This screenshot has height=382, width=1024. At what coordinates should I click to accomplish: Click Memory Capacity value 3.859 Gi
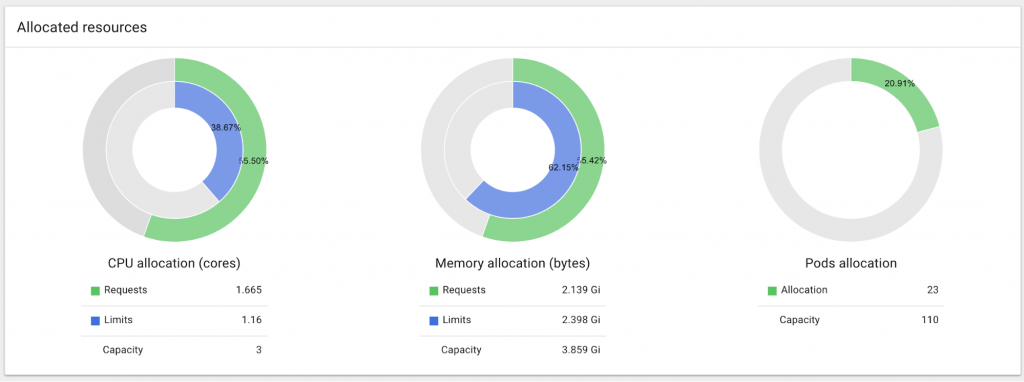pyautogui.click(x=581, y=350)
